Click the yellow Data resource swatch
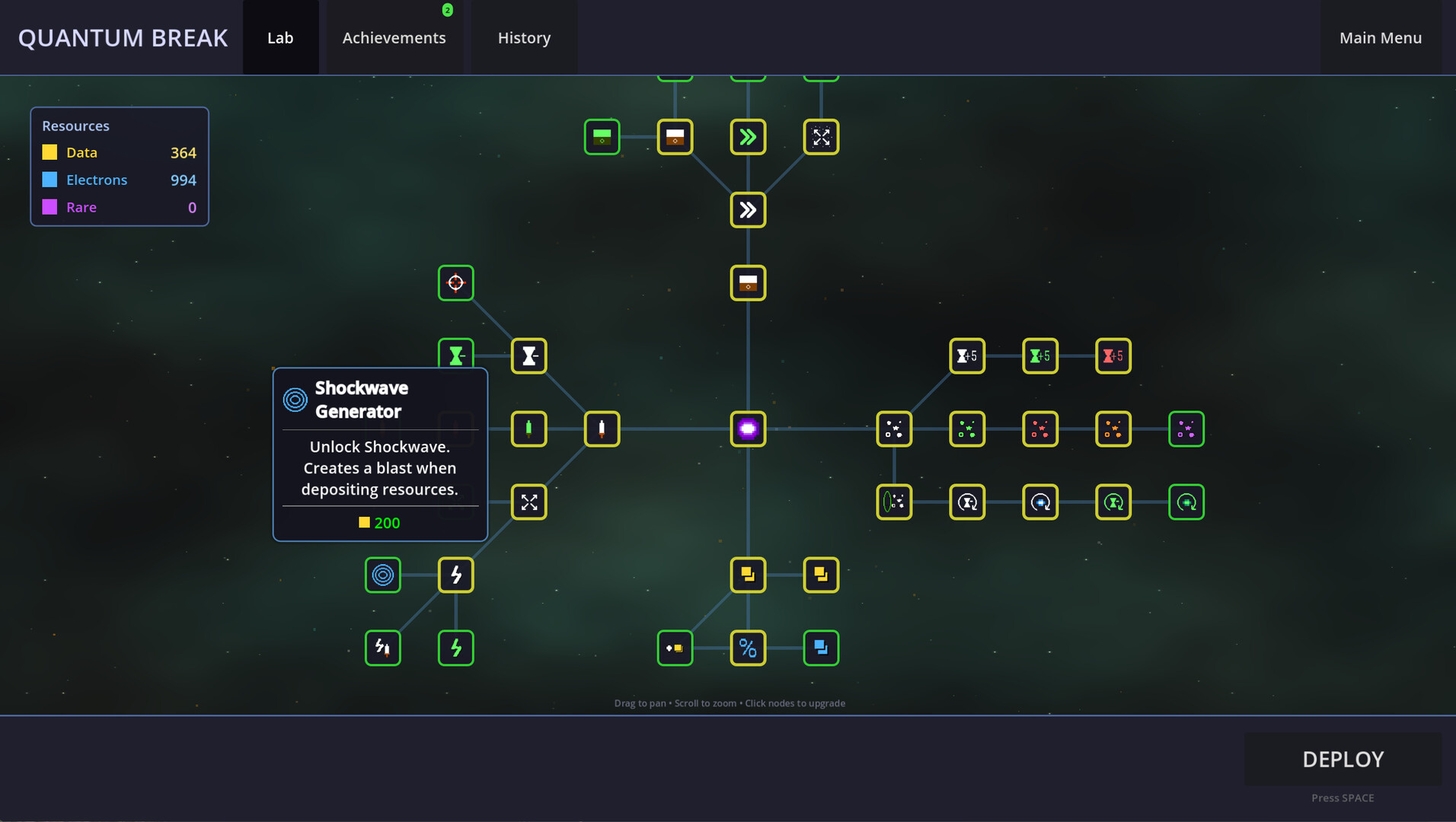The image size is (1456, 822). coord(49,152)
